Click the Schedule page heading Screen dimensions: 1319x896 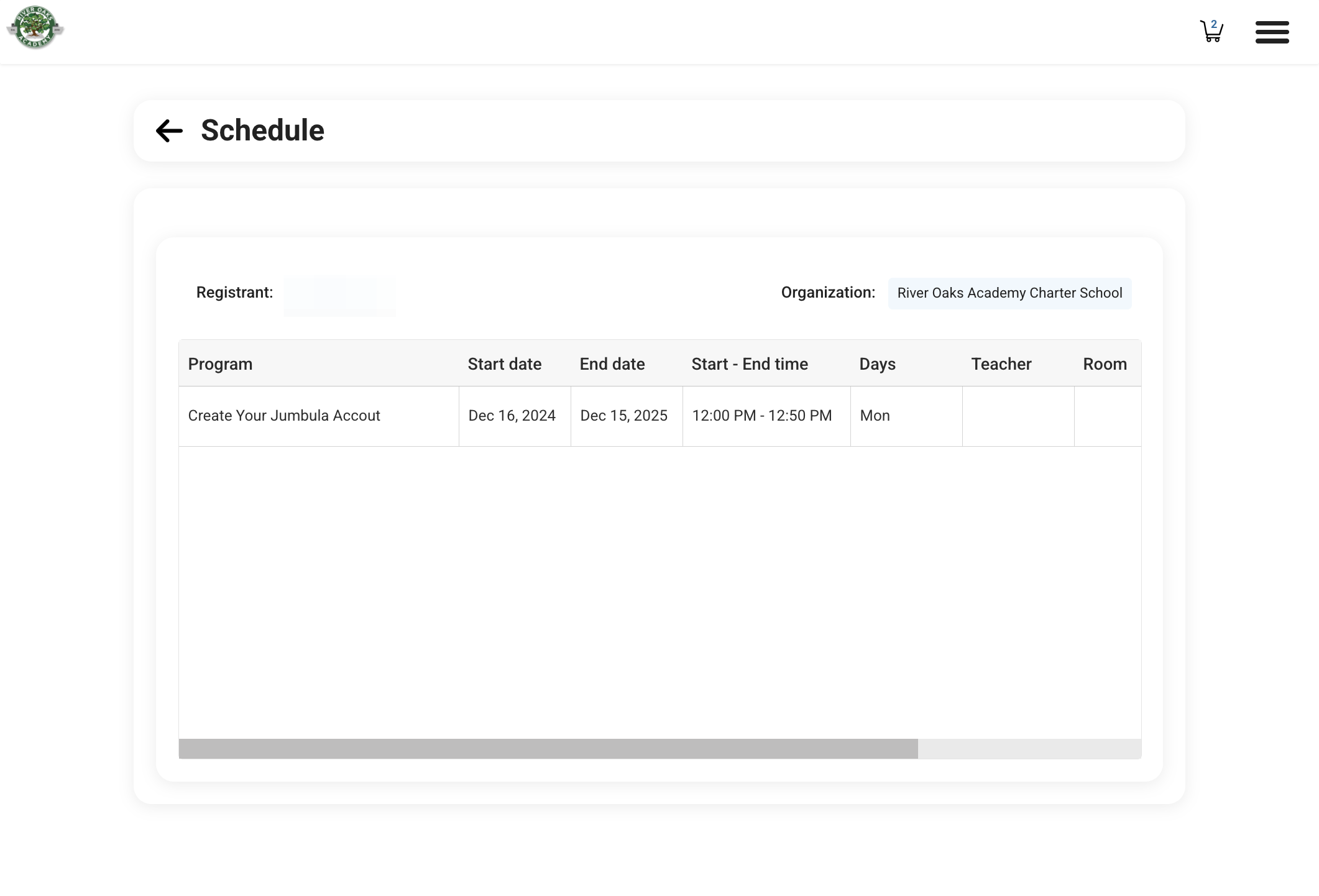pos(262,130)
